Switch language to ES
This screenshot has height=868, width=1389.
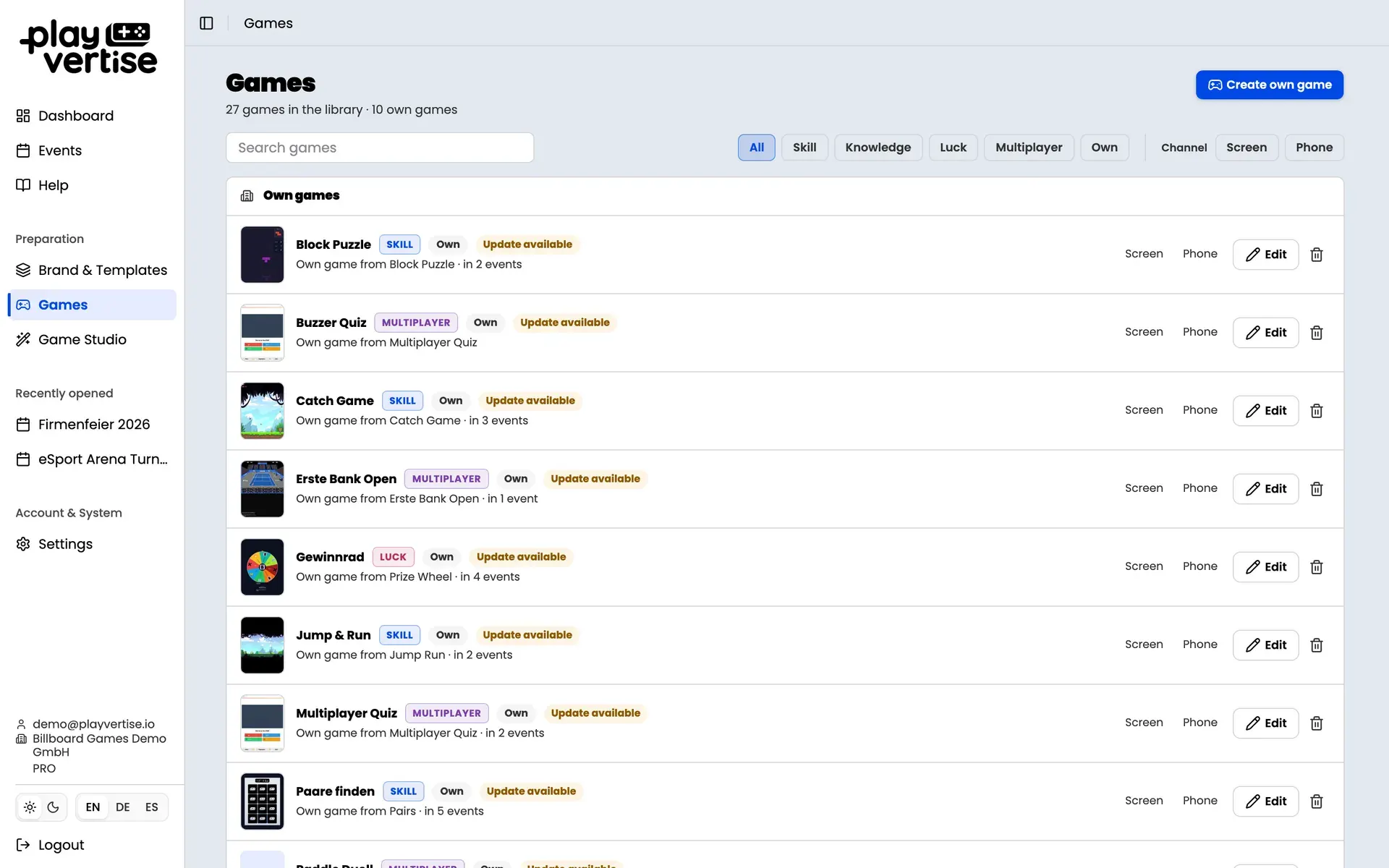pos(152,807)
